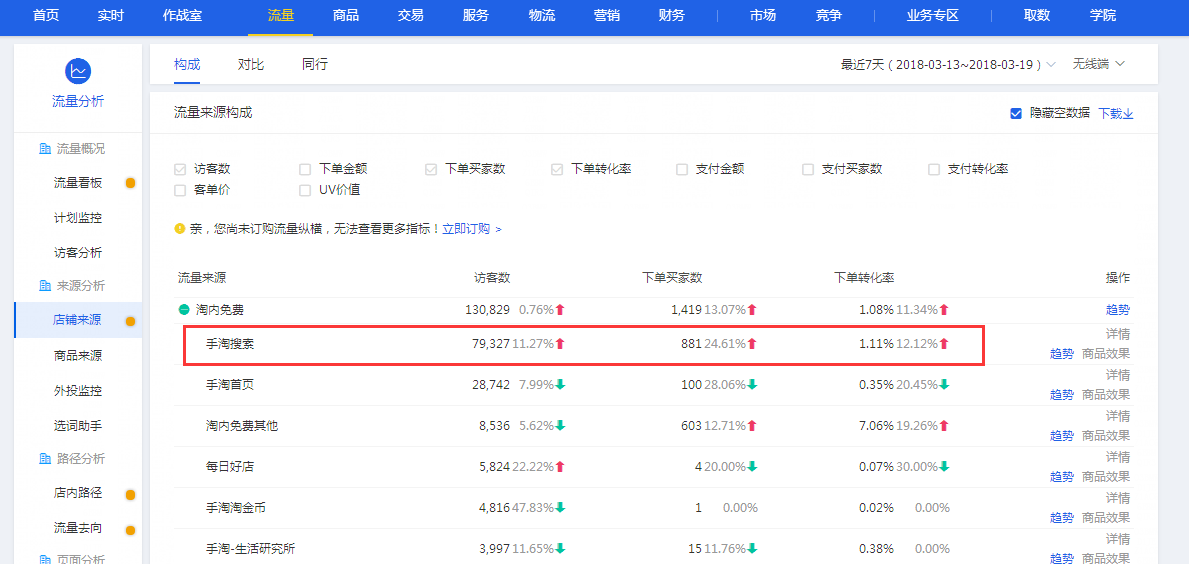Screen dimensions: 1189x564
Task: Click the 流量概况 section building icon
Action: point(45,149)
